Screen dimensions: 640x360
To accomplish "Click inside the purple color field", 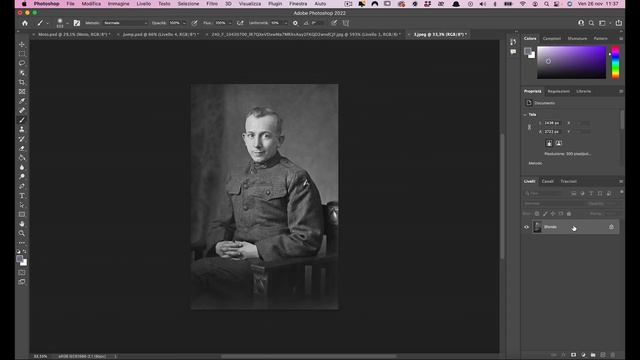I will (x=571, y=62).
